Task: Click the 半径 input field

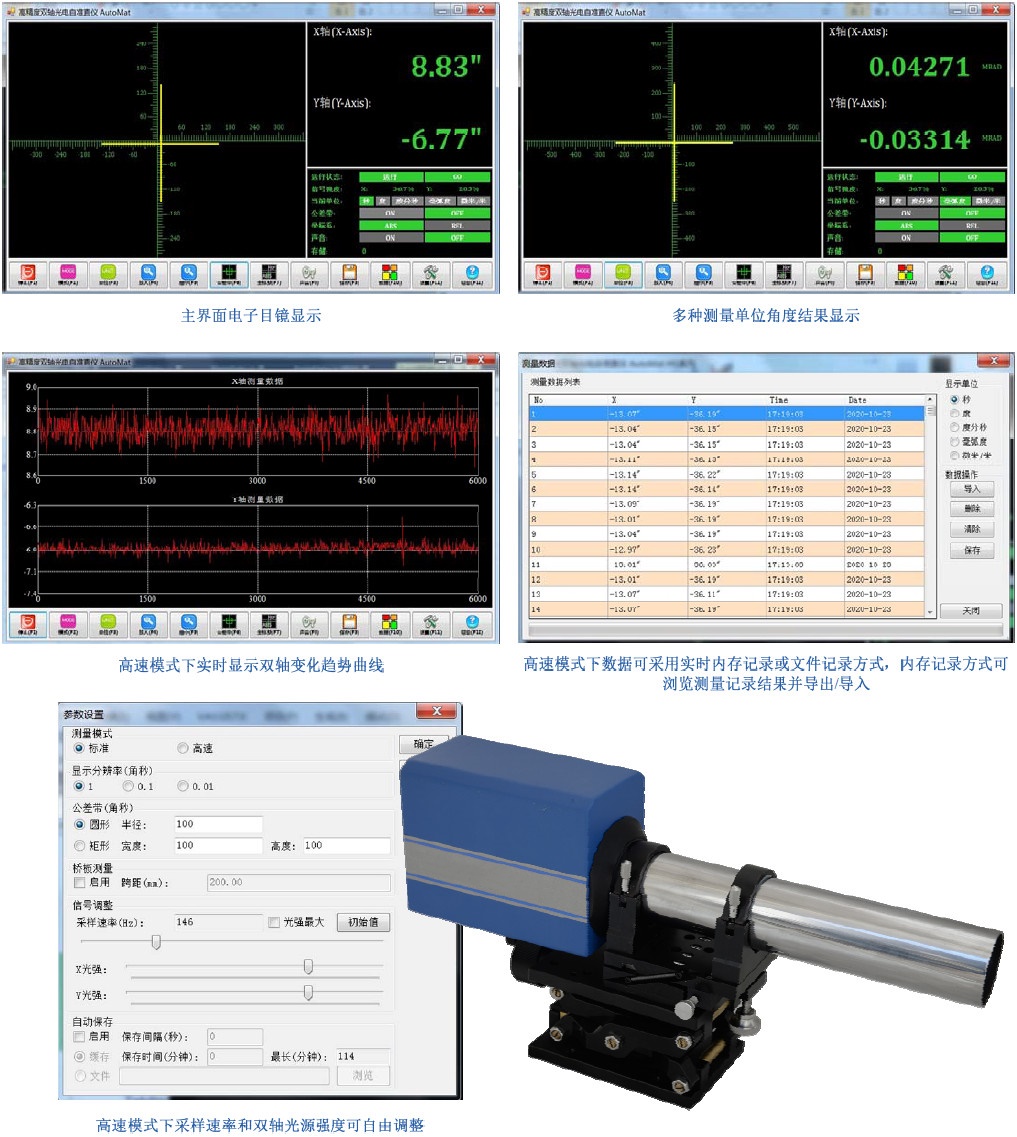Action: point(217,824)
